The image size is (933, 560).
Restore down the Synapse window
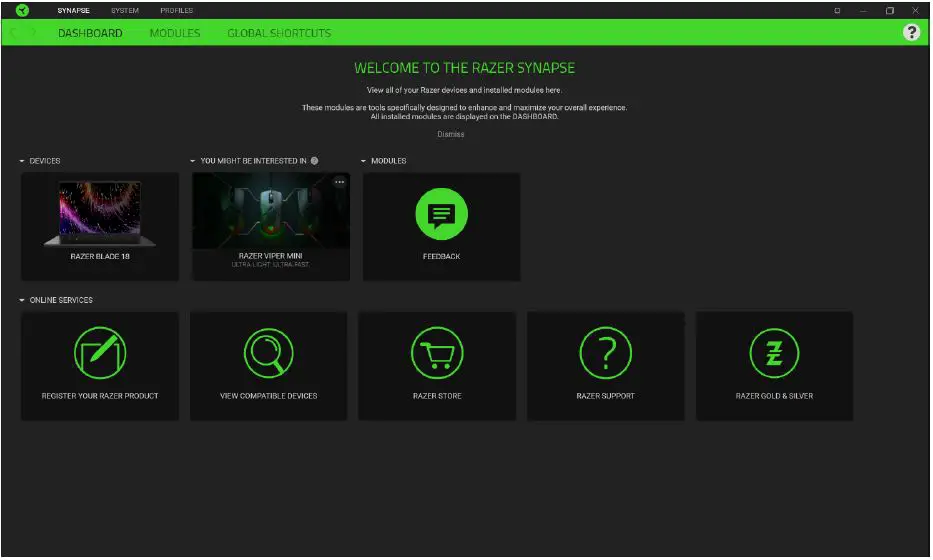pos(890,11)
